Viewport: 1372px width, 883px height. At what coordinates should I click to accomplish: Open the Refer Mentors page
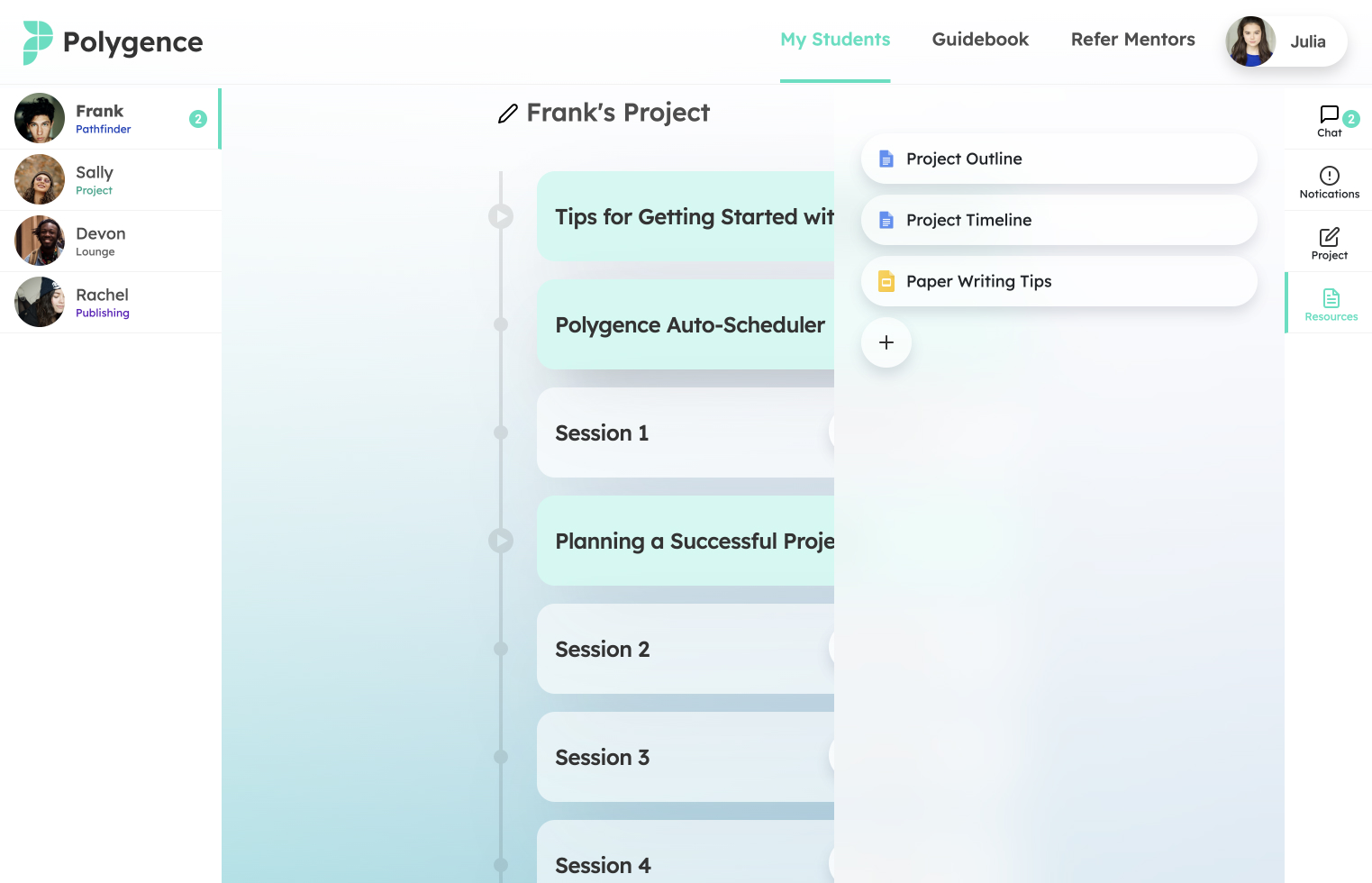[x=1132, y=40]
